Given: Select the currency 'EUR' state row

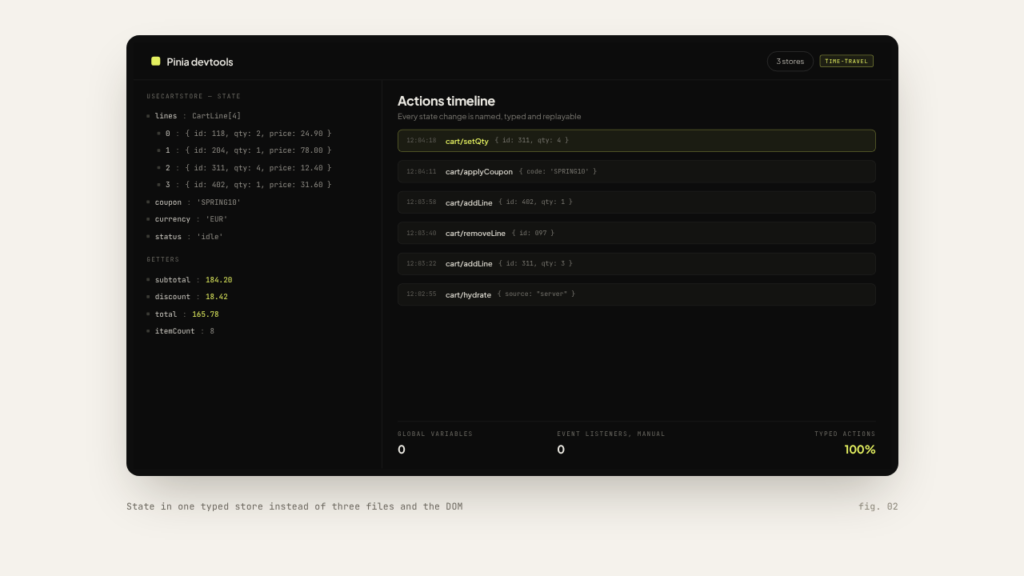Looking at the screenshot, I should pyautogui.click(x=187, y=219).
